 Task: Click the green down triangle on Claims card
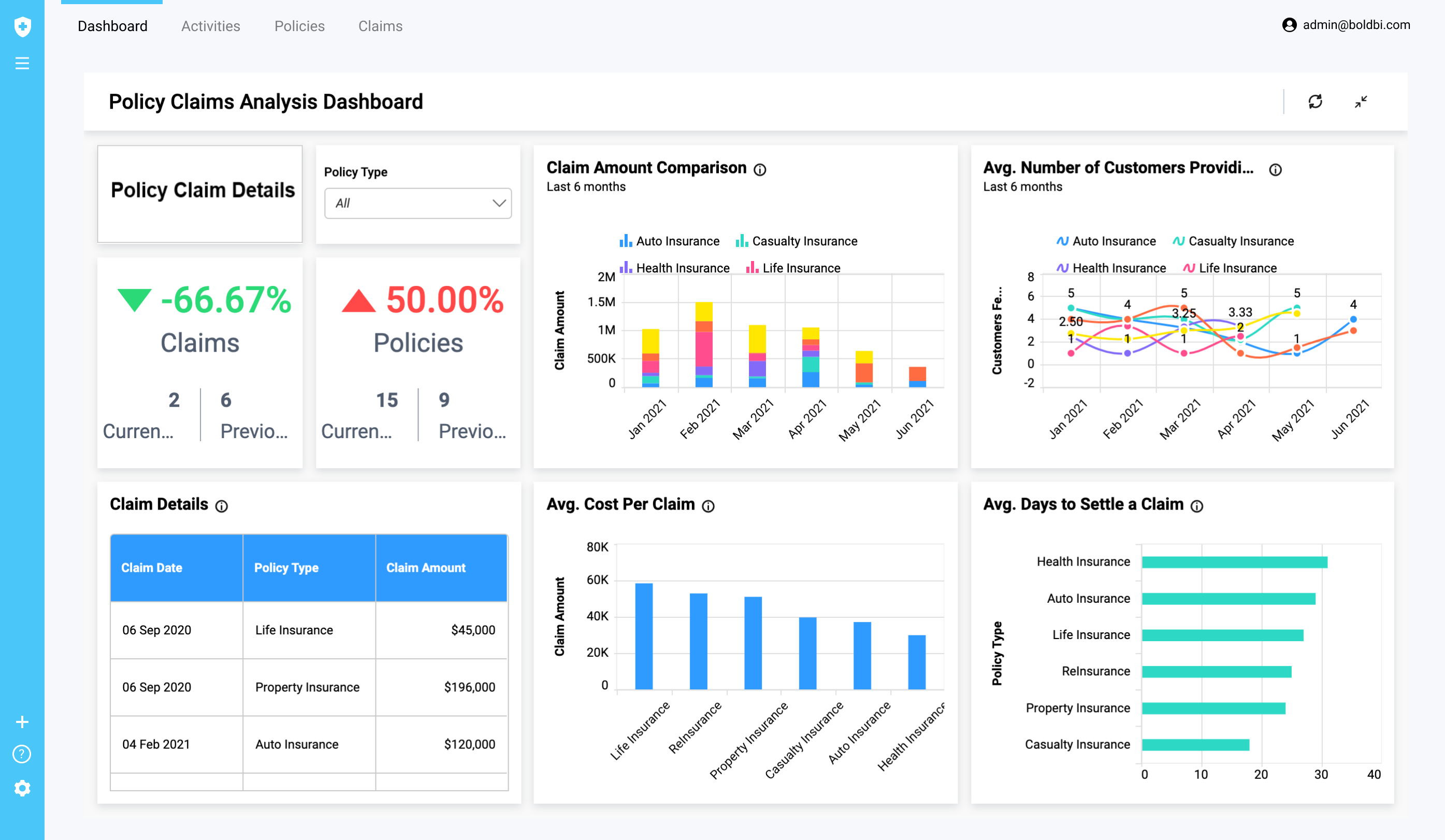[134, 300]
